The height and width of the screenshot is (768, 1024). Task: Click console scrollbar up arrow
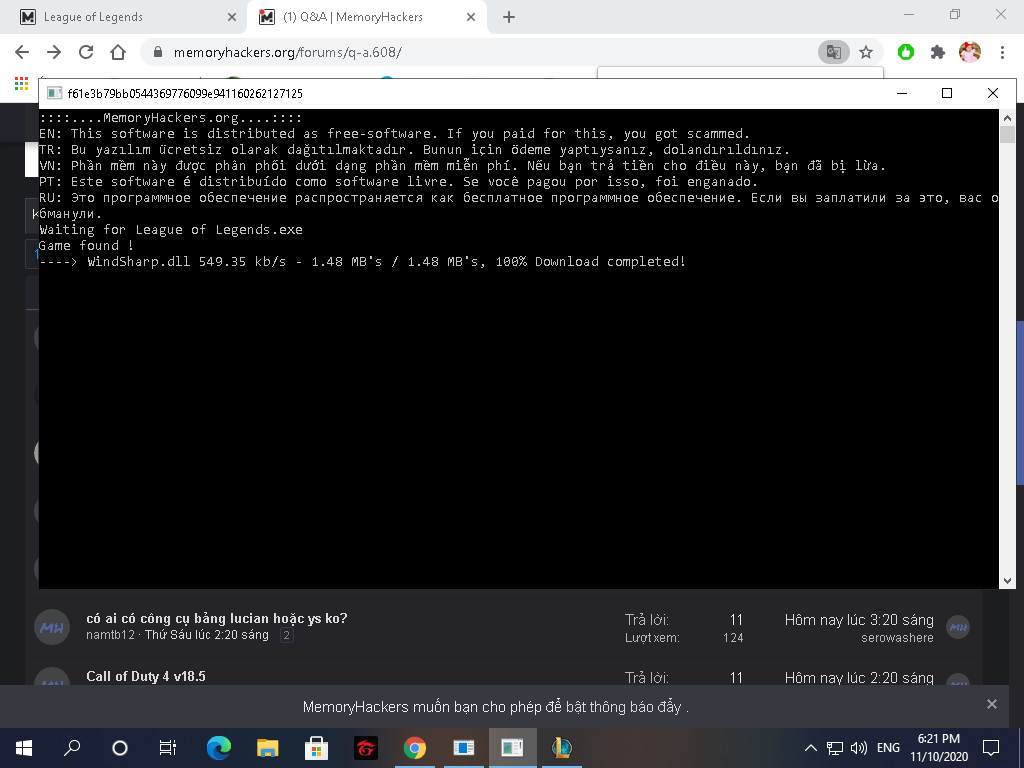[1007, 118]
